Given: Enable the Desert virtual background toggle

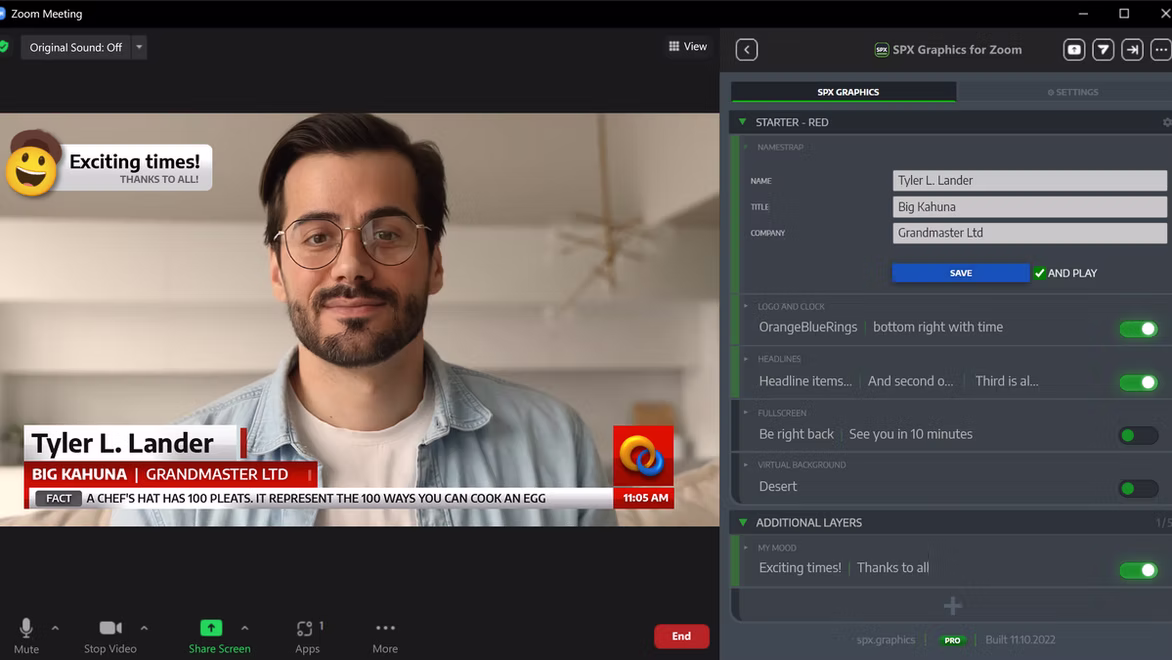Looking at the screenshot, I should point(1138,489).
